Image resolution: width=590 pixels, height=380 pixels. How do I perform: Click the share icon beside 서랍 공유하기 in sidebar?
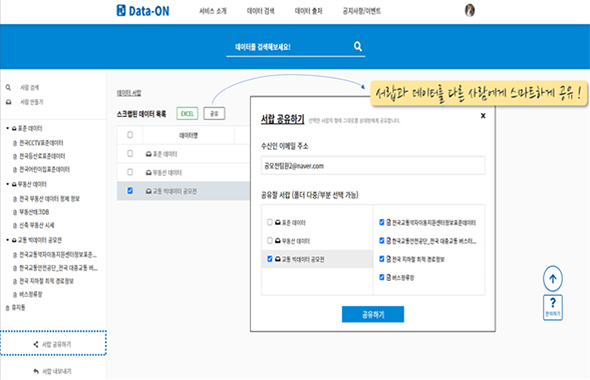coord(36,344)
